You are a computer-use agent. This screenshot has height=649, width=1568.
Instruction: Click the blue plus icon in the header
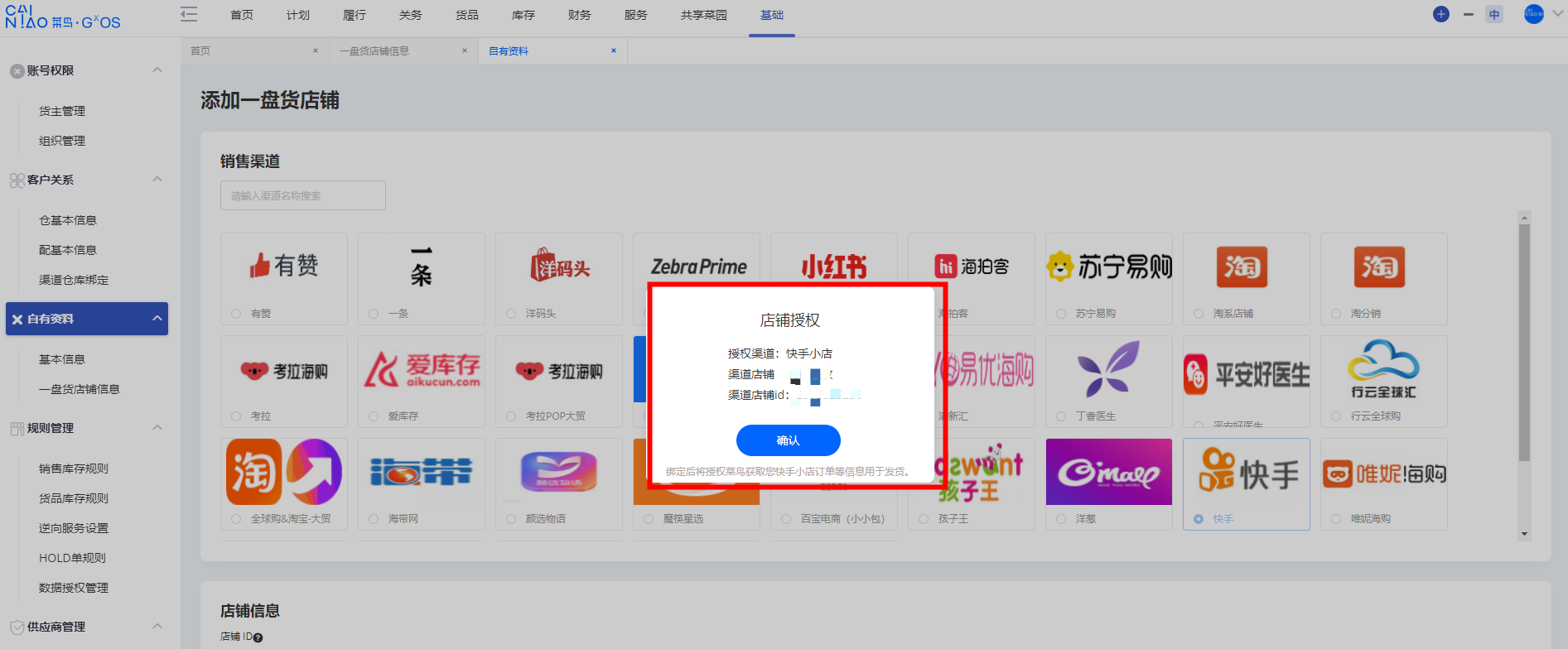pos(1441,14)
